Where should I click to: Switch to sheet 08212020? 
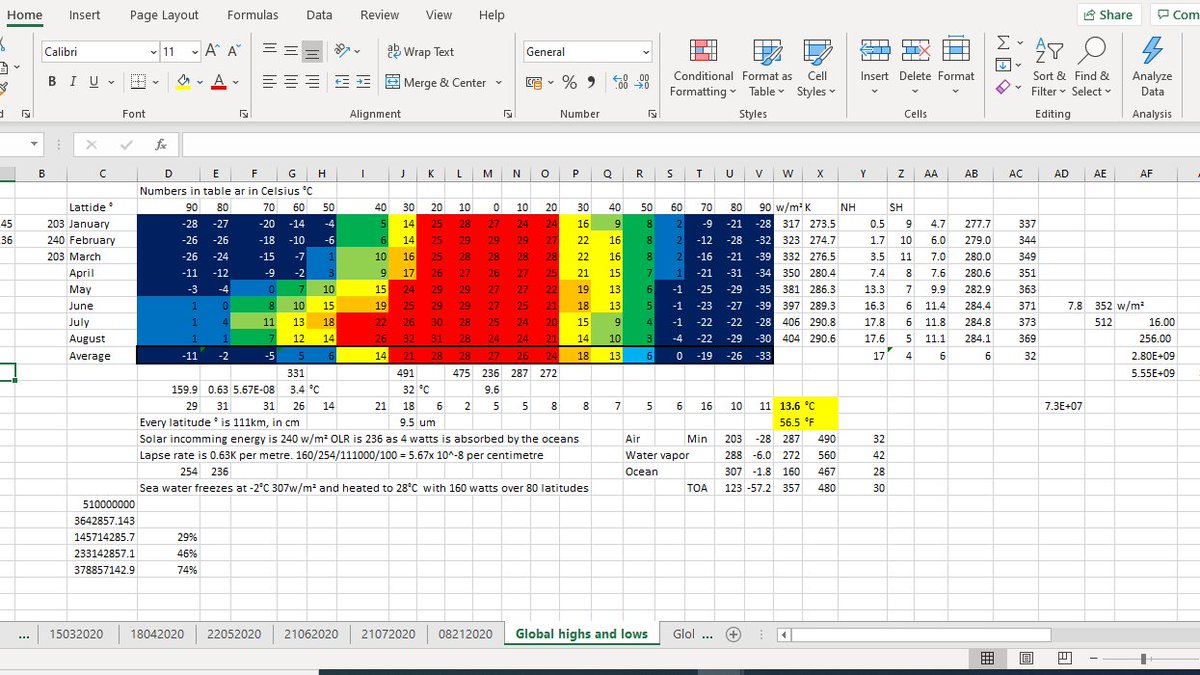[x=465, y=634]
